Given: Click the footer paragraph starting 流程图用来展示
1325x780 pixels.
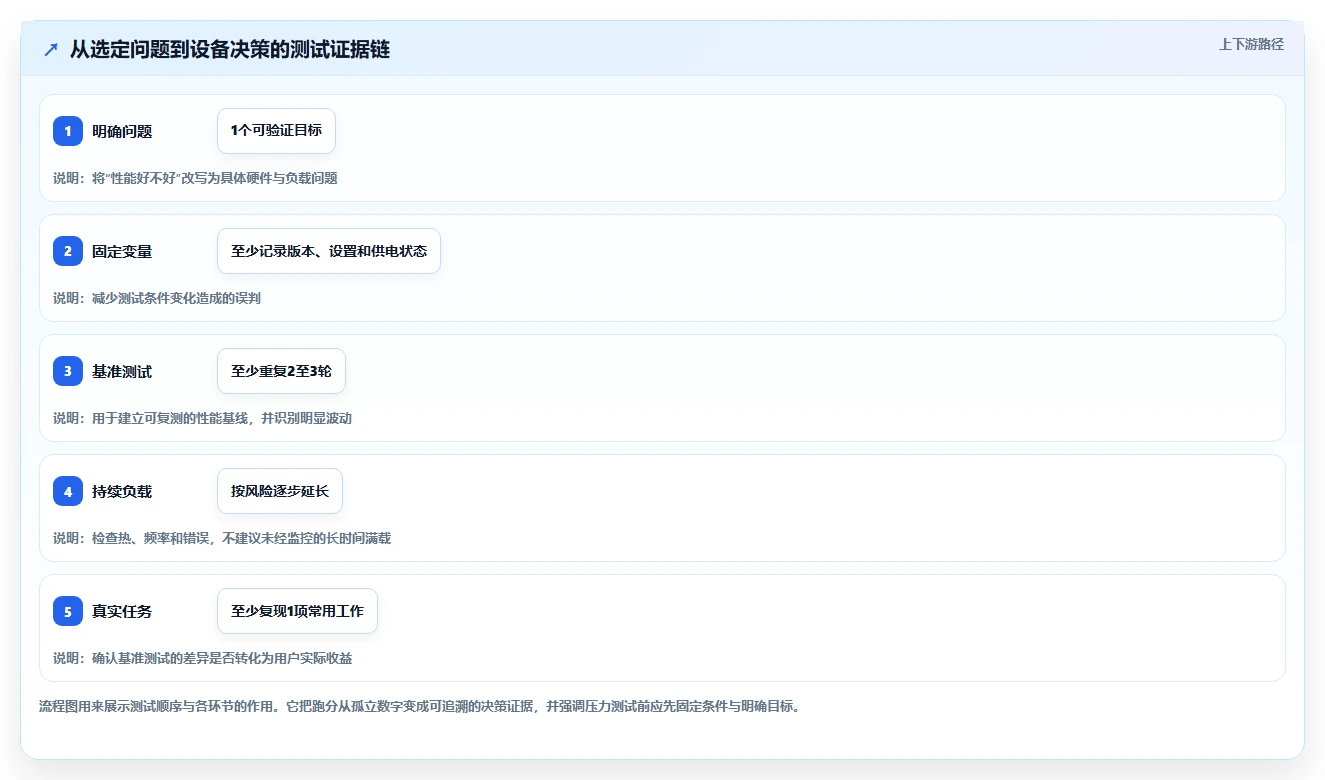Looking at the screenshot, I should pyautogui.click(x=419, y=706).
